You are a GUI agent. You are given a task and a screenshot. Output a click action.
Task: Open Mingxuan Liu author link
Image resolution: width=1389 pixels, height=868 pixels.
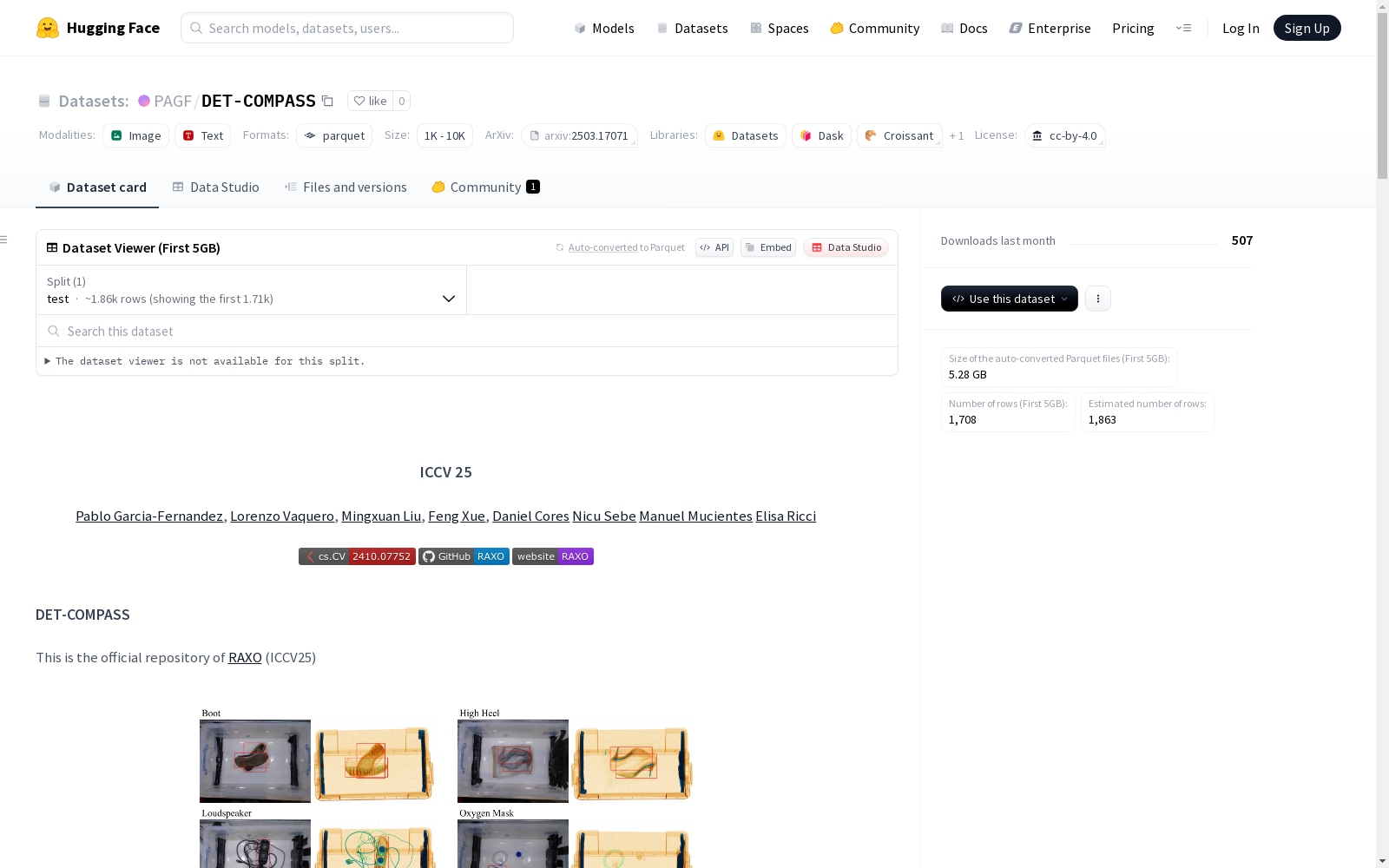click(x=381, y=516)
